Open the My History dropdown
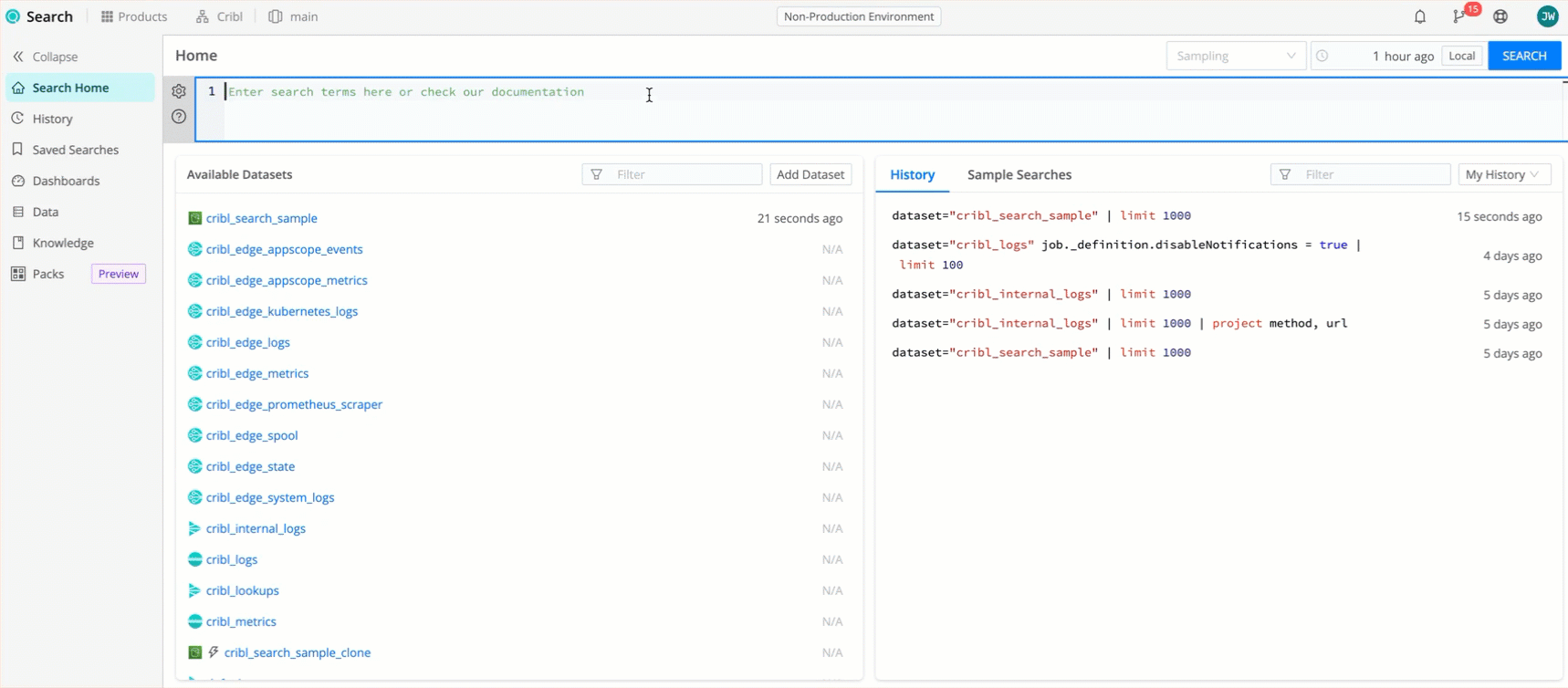Viewport: 1568px width, 688px height. 1503,174
